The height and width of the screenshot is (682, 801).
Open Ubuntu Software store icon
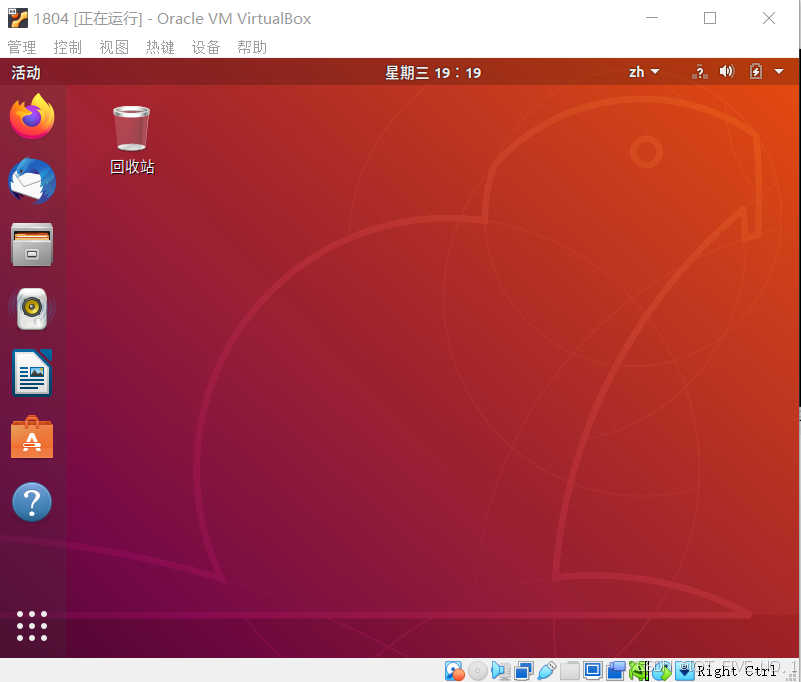click(32, 437)
